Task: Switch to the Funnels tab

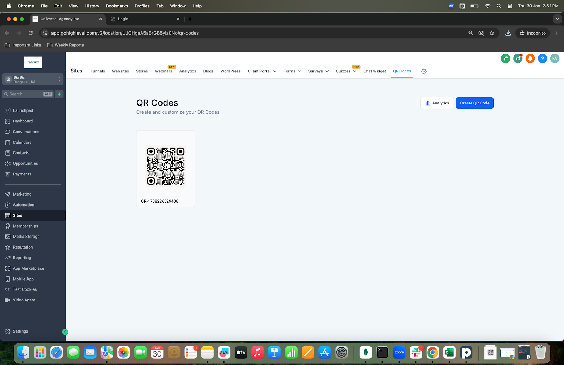Action: pyautogui.click(x=98, y=71)
